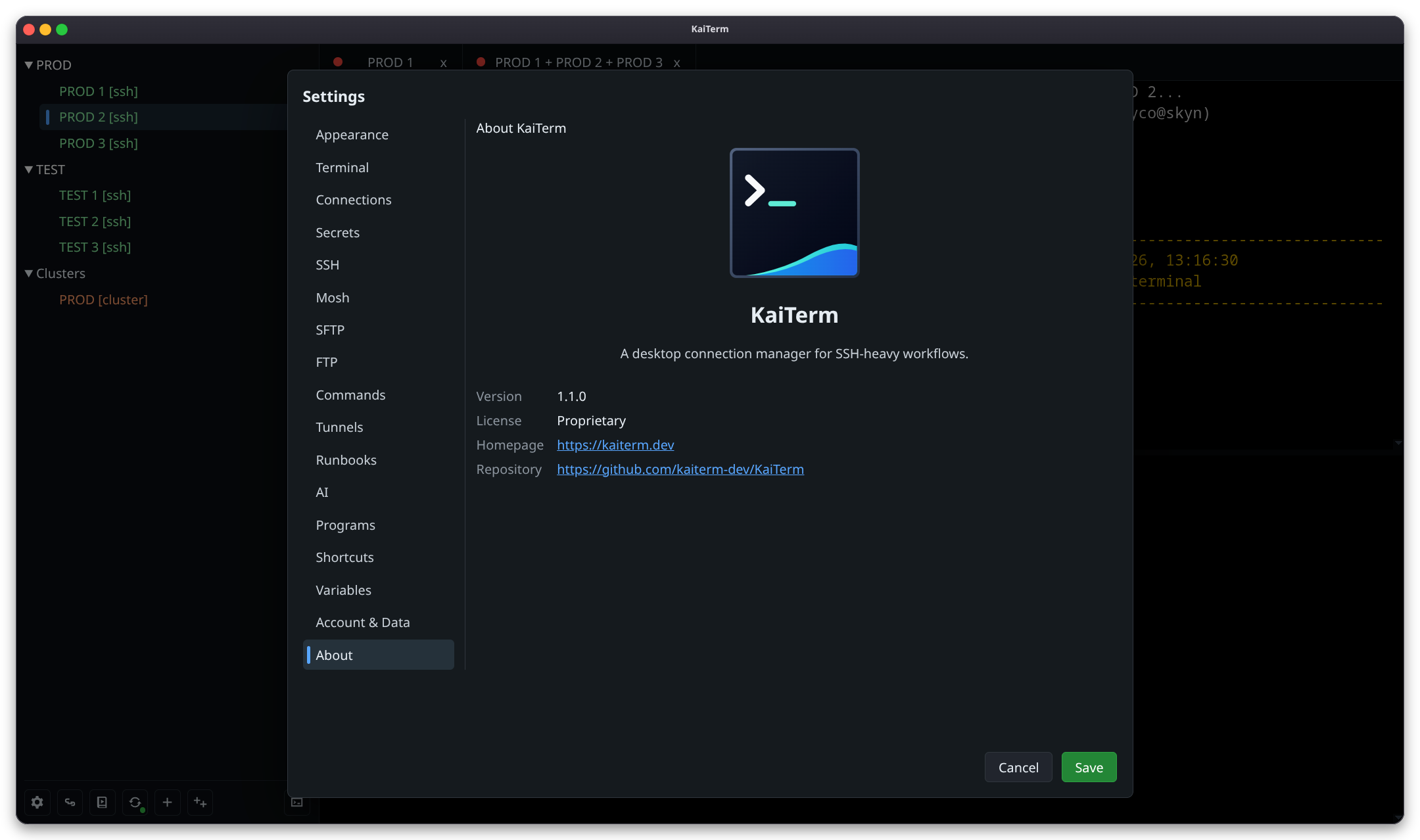The image size is (1420, 840).
Task: Click the green Save button
Action: [x=1089, y=767]
